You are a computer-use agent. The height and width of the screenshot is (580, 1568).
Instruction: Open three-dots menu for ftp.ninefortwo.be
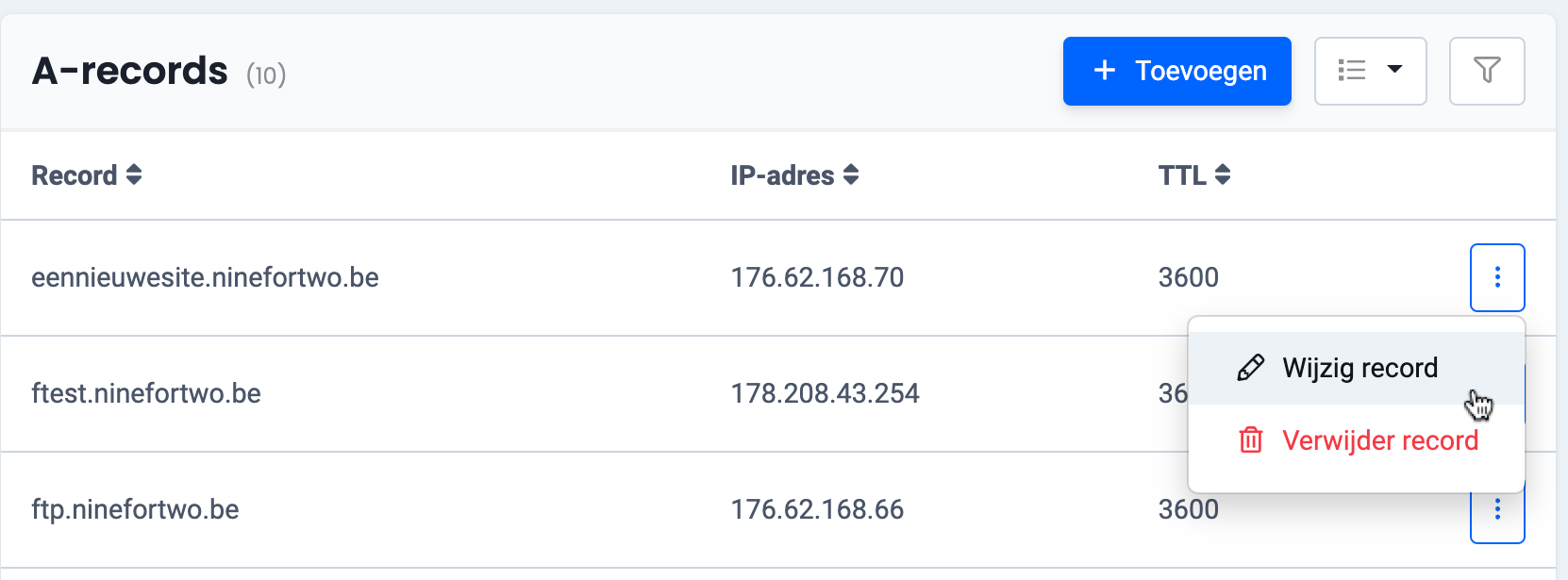click(1497, 510)
